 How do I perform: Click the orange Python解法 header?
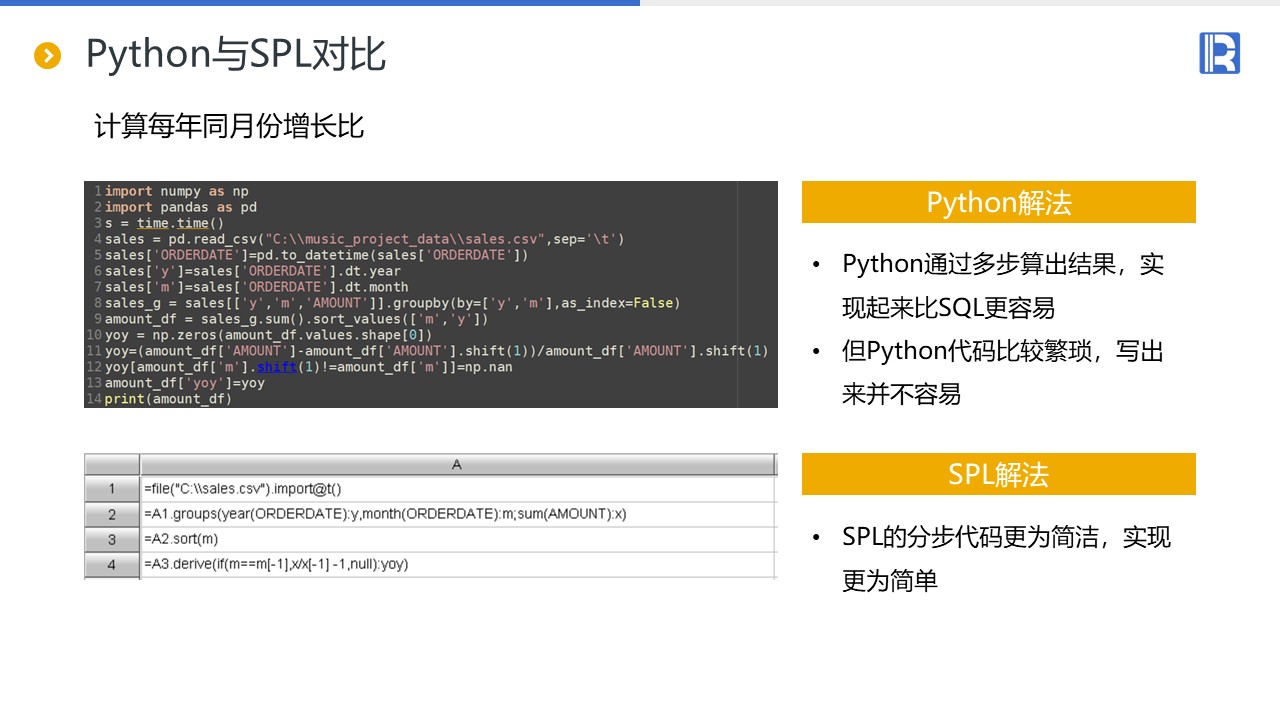click(x=998, y=202)
